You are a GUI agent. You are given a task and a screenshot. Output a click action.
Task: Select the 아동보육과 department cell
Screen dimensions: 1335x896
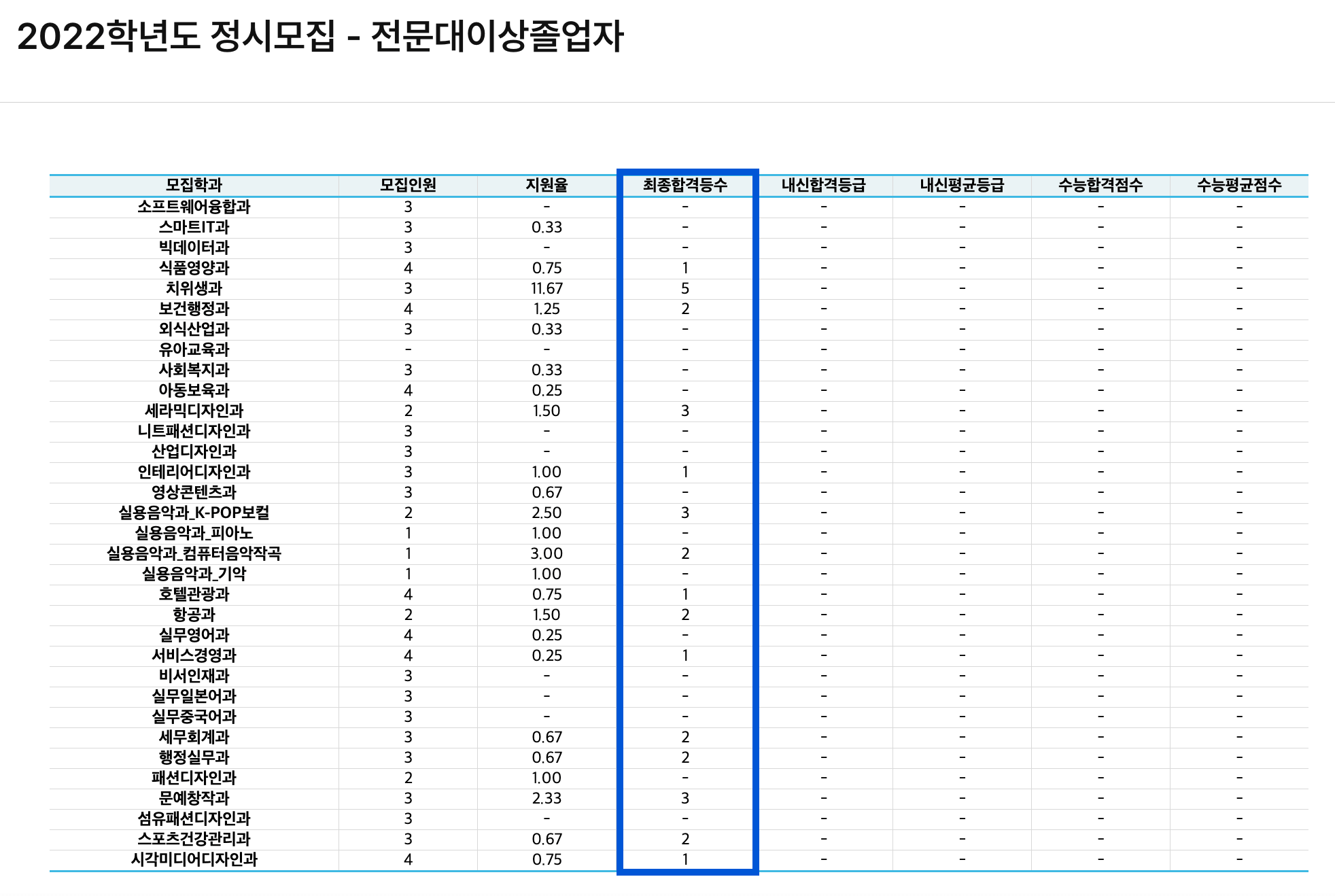194,390
